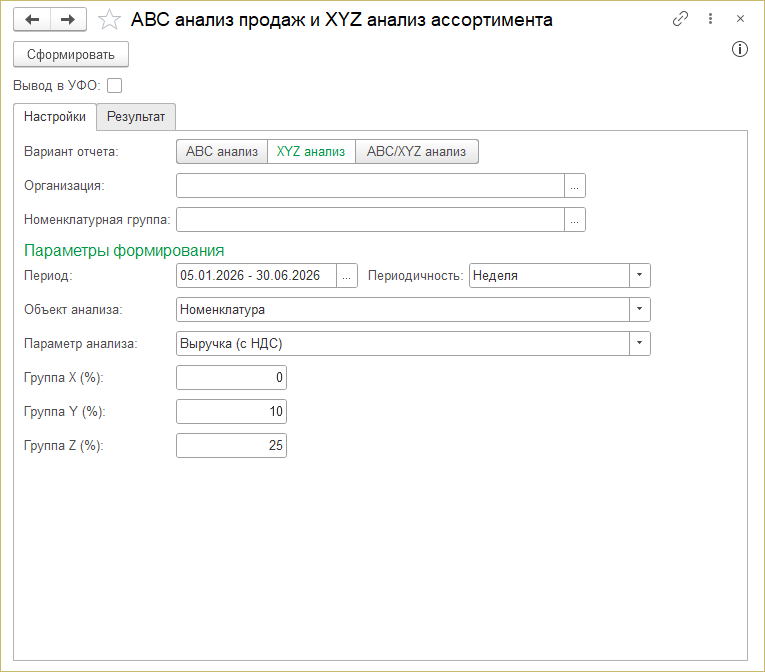
Task: Go back with the left arrow button
Action: coord(32,20)
